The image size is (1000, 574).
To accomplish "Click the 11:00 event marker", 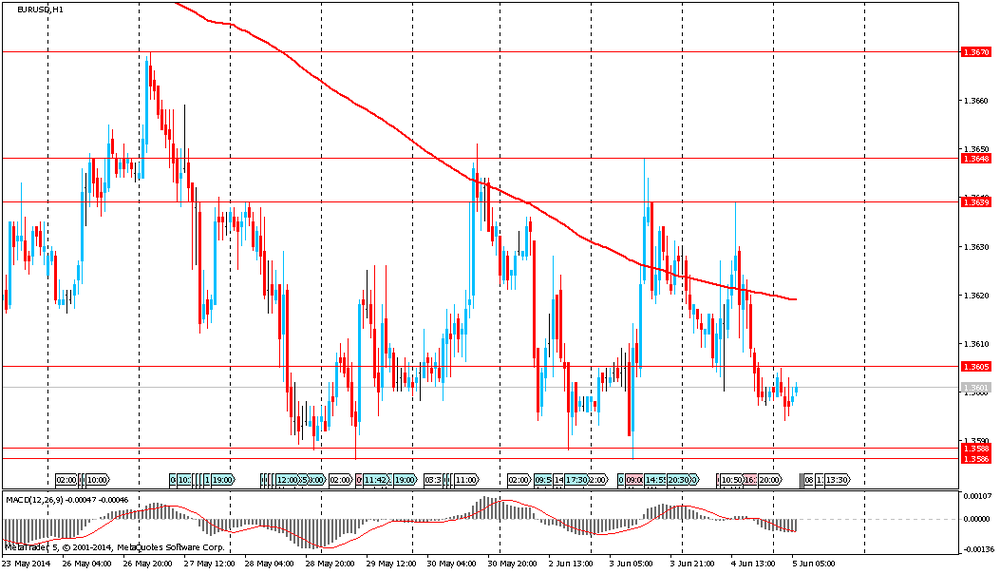I will click(465, 480).
